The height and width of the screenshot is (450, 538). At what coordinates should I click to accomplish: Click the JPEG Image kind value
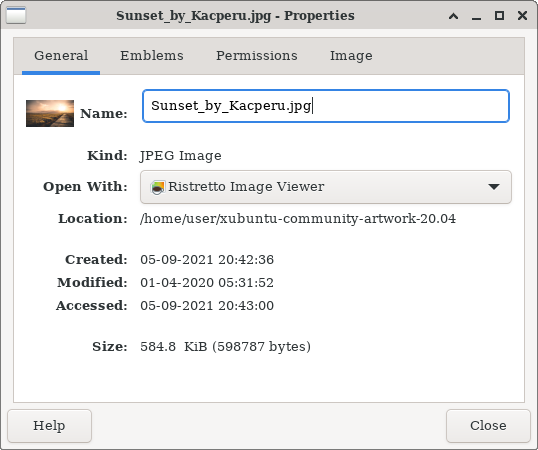(180, 156)
